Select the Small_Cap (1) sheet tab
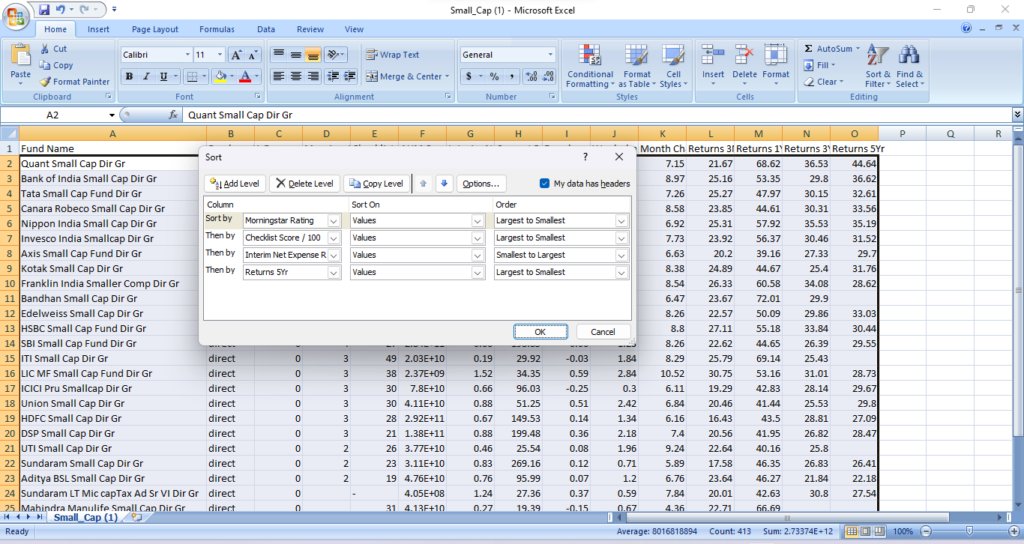1024x544 pixels. 86,517
